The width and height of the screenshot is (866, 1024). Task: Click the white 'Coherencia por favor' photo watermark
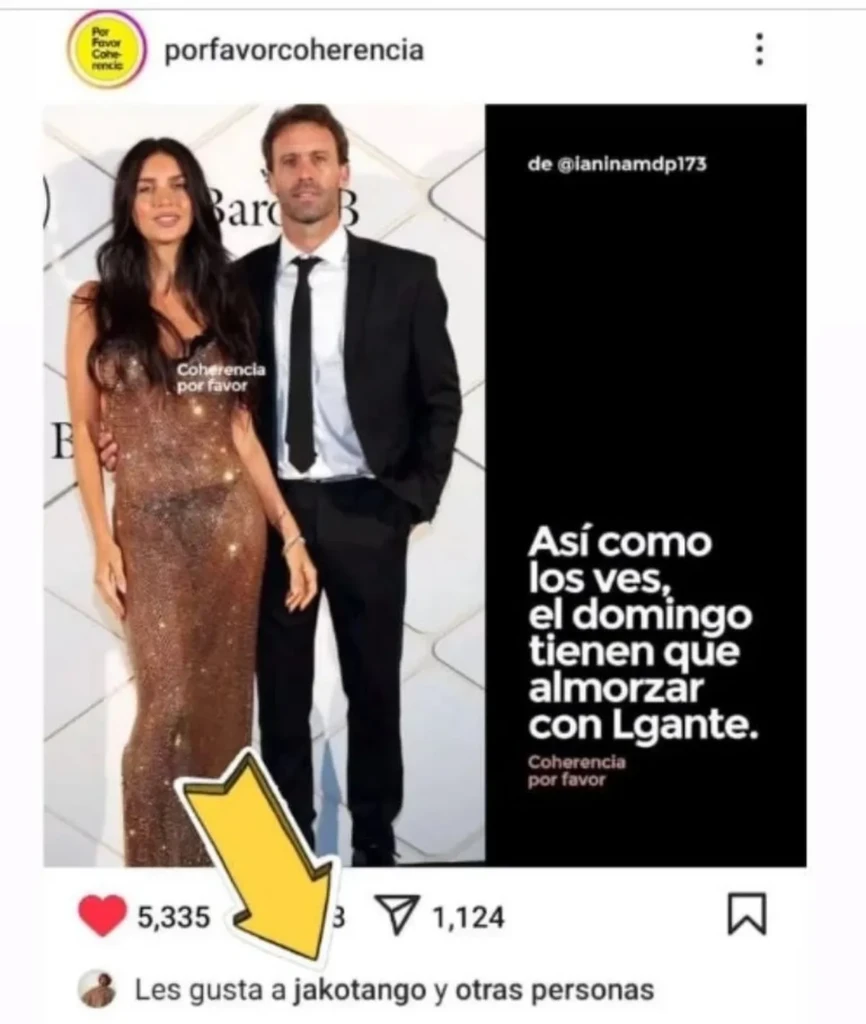(x=221, y=377)
